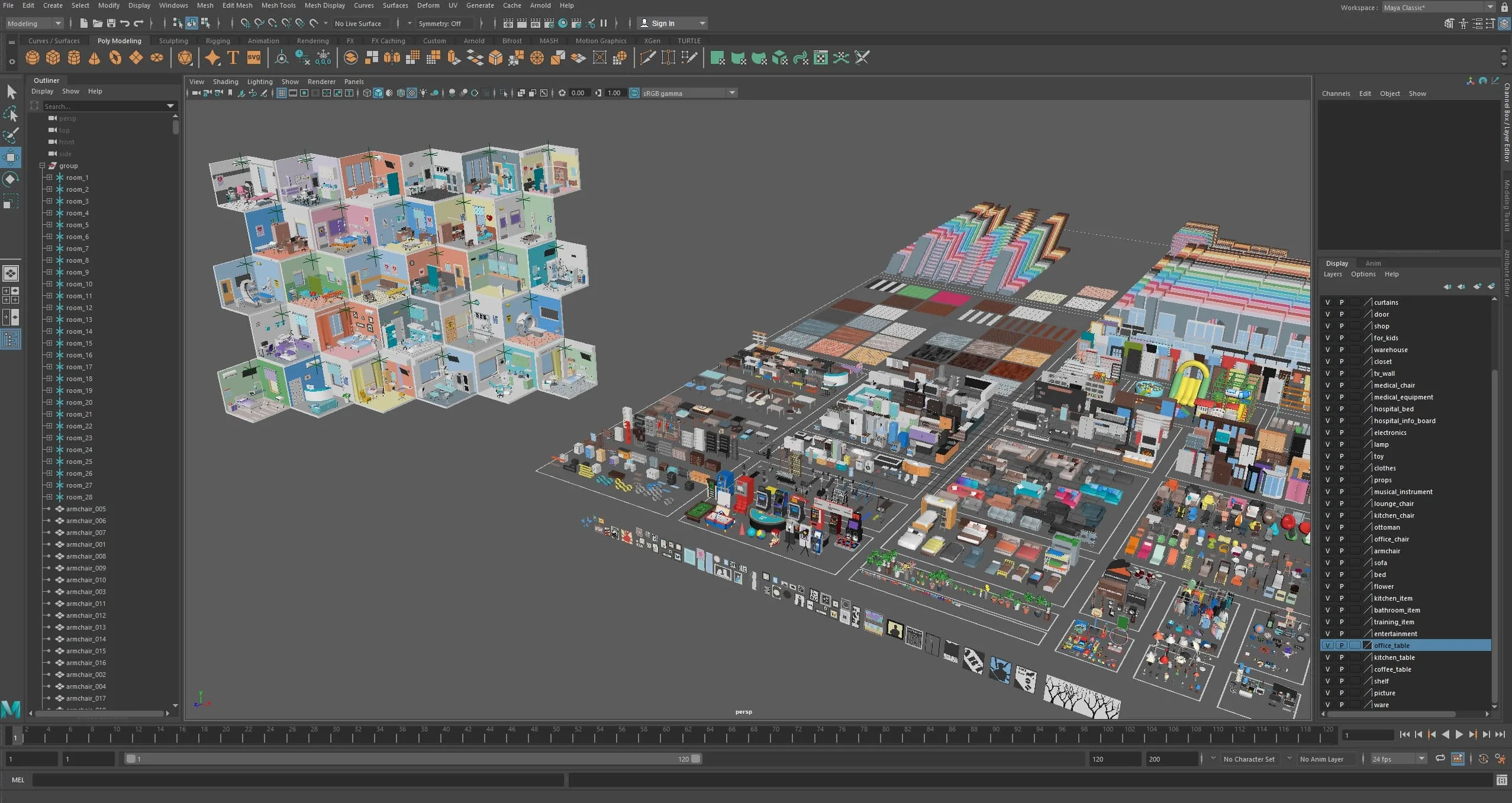
Task: Click the Save scene icon
Action: click(111, 23)
